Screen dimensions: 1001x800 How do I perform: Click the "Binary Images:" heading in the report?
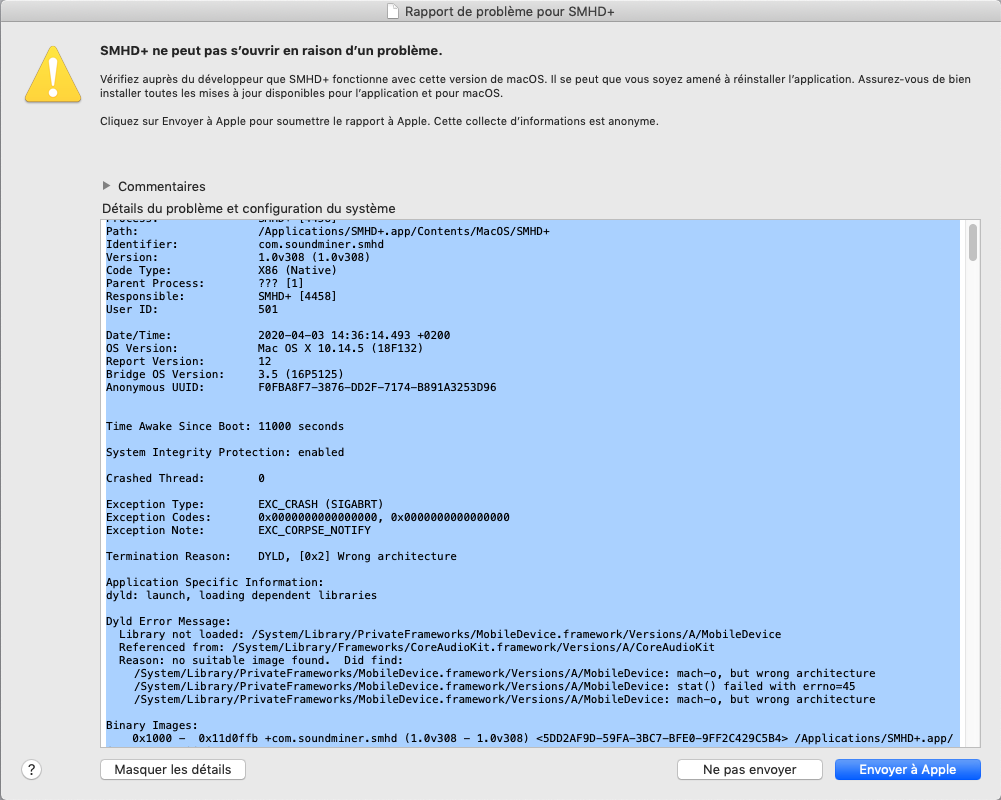click(152, 725)
